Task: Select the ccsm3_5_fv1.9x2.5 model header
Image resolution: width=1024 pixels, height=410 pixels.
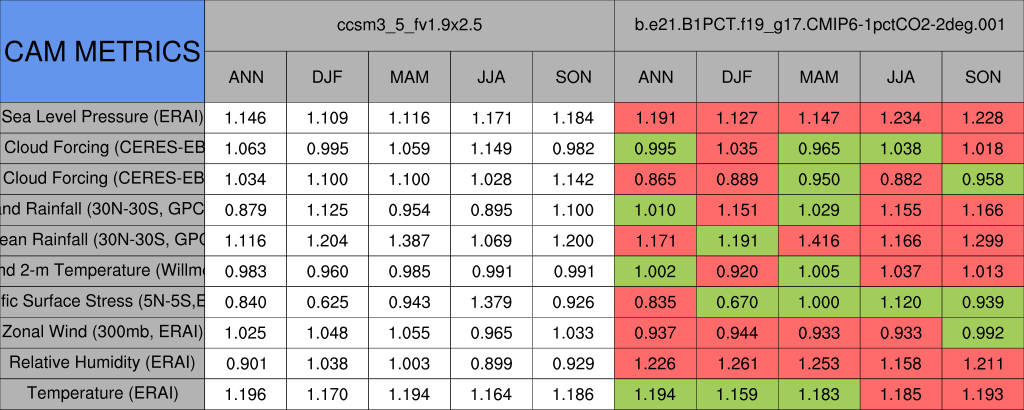Action: [x=410, y=25]
